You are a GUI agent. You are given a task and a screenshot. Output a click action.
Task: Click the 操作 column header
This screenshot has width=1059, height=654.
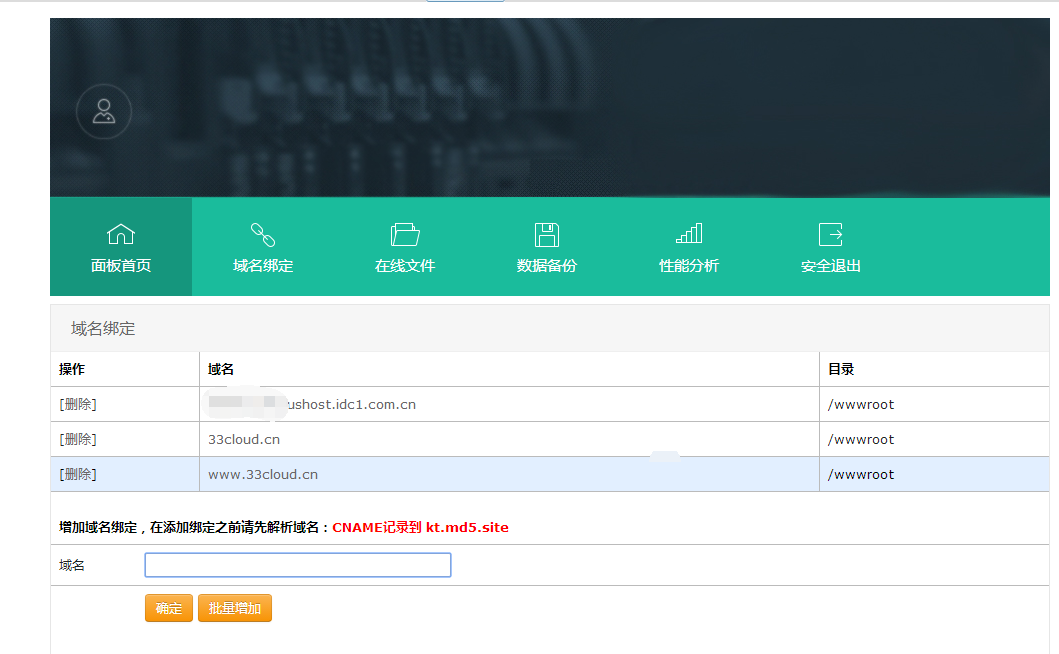[x=72, y=369]
